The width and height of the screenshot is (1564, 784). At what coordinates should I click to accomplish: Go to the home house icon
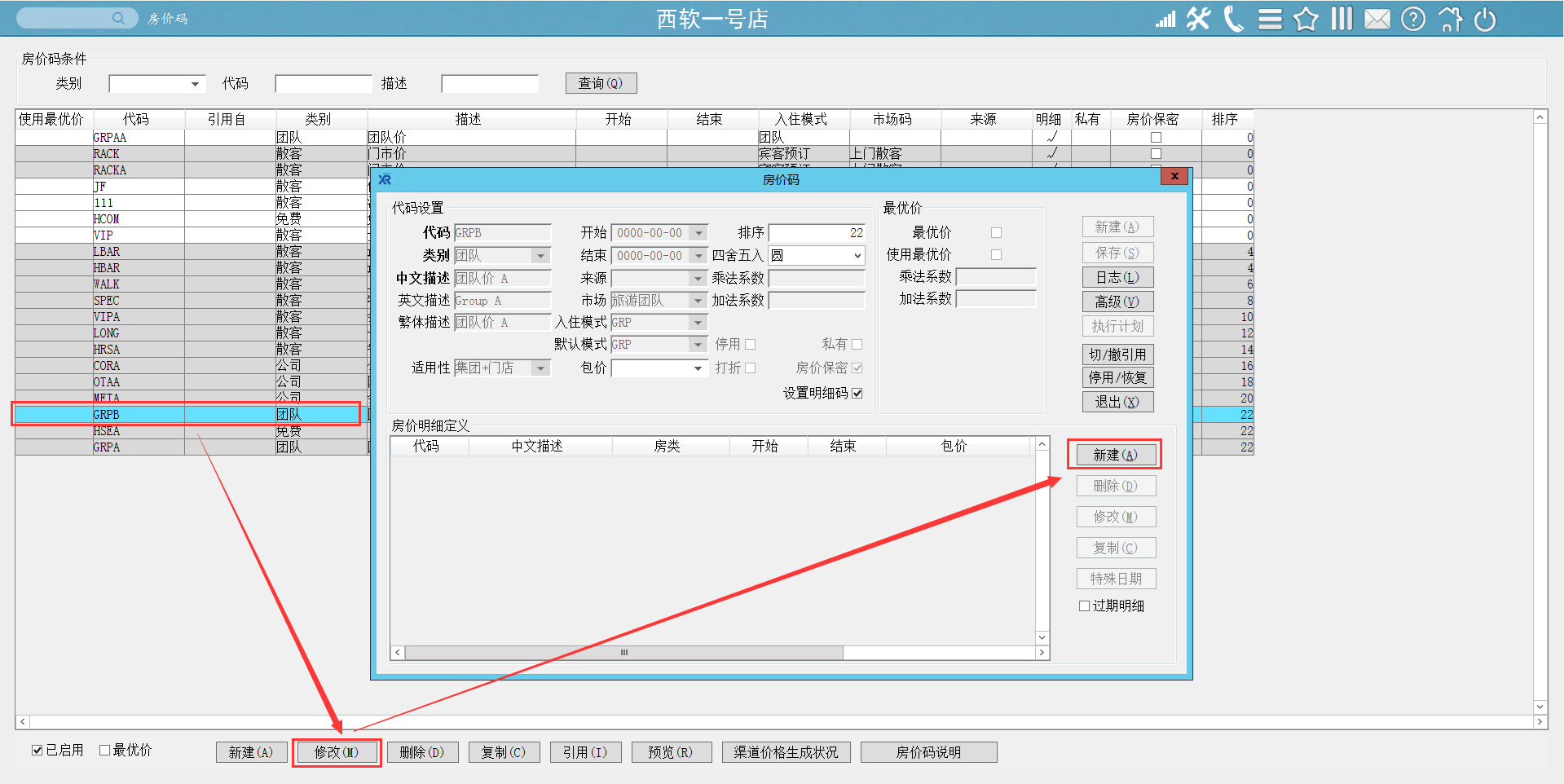click(x=1450, y=19)
